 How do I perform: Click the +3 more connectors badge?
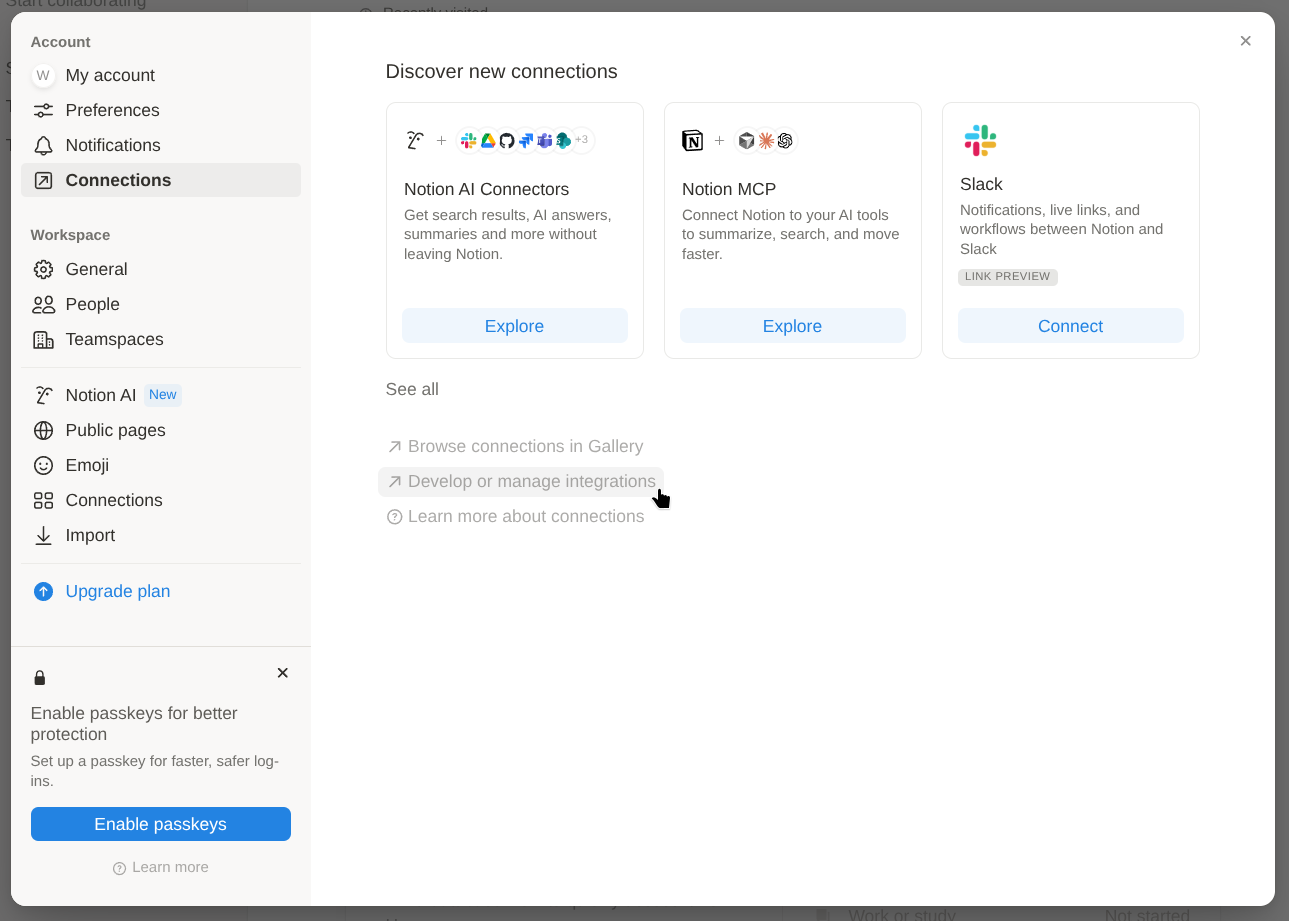(581, 140)
